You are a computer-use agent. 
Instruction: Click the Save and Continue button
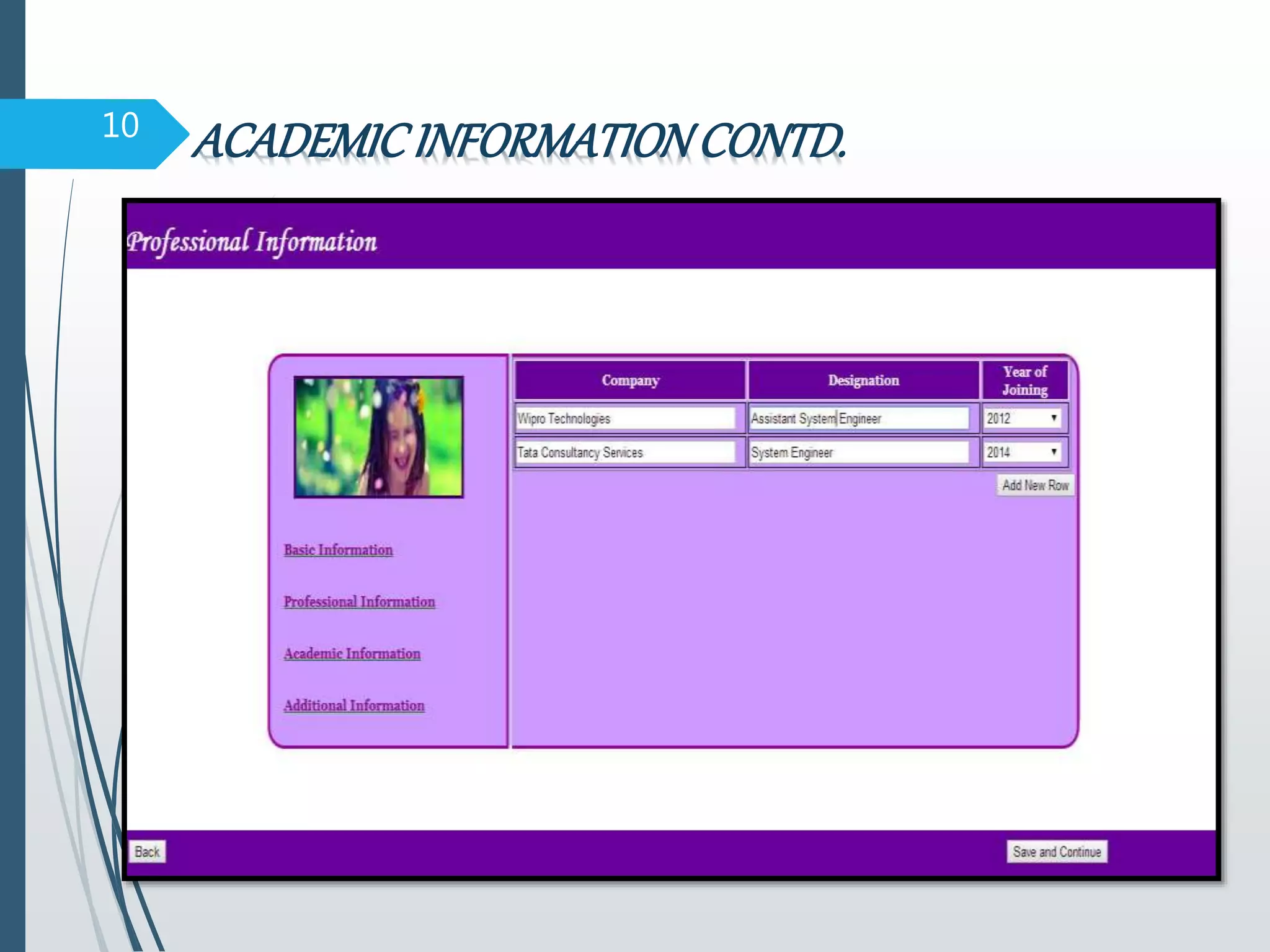pyautogui.click(x=1057, y=852)
